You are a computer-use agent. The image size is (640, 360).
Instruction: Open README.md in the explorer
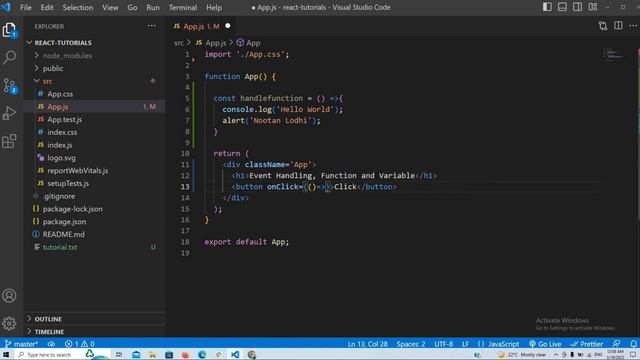[x=95, y=234]
